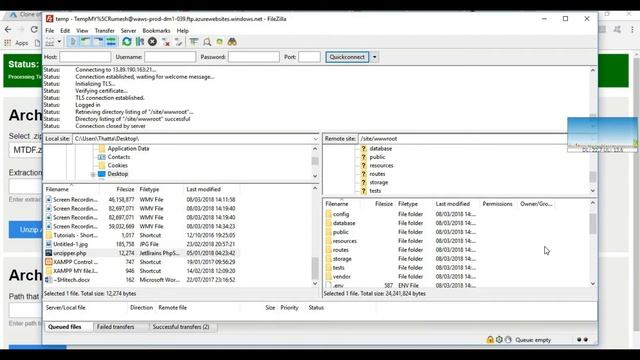Focus the Password input field
640x360 pixels.
[253, 57]
